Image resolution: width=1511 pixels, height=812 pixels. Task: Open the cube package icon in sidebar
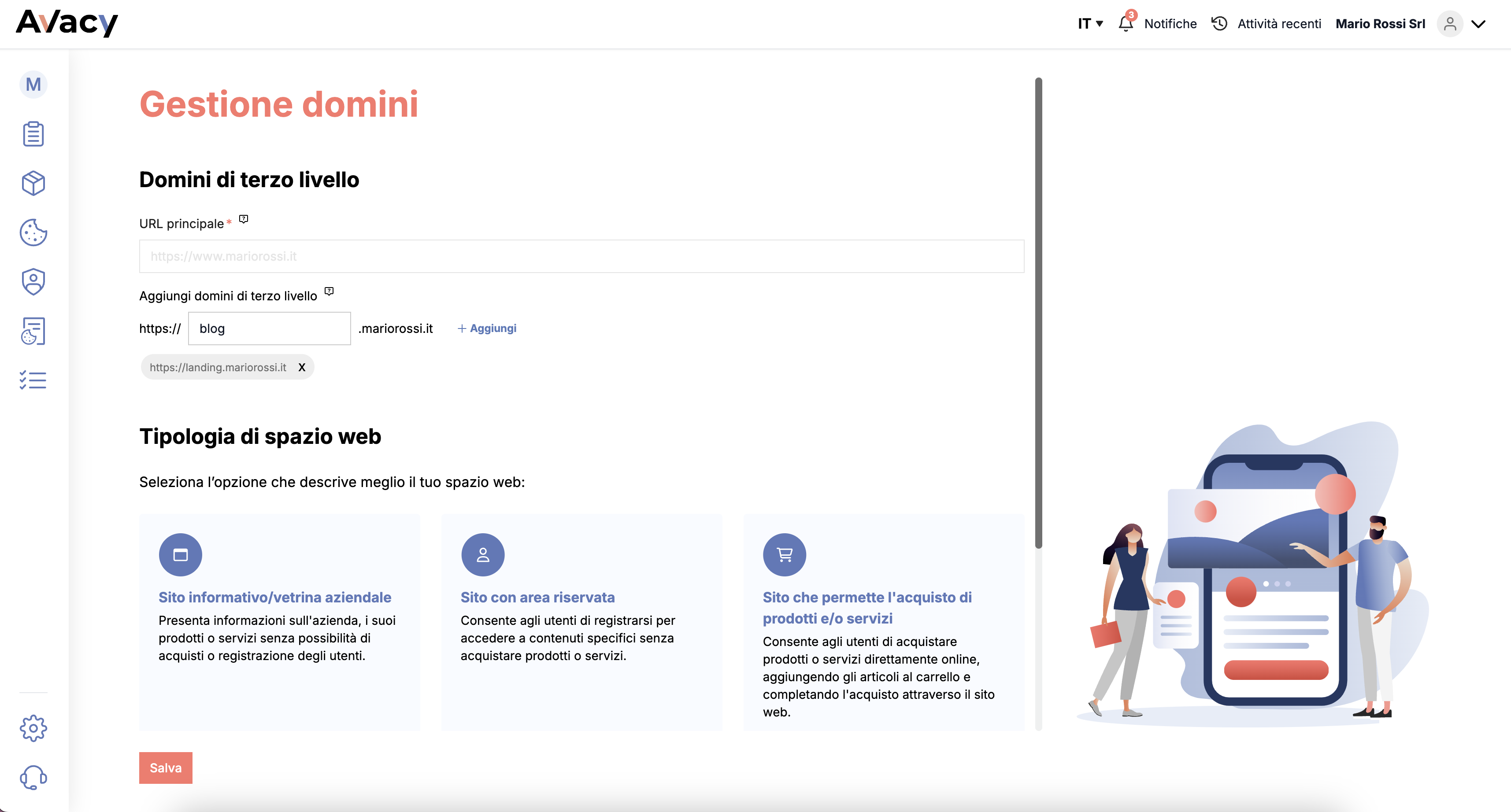click(33, 184)
